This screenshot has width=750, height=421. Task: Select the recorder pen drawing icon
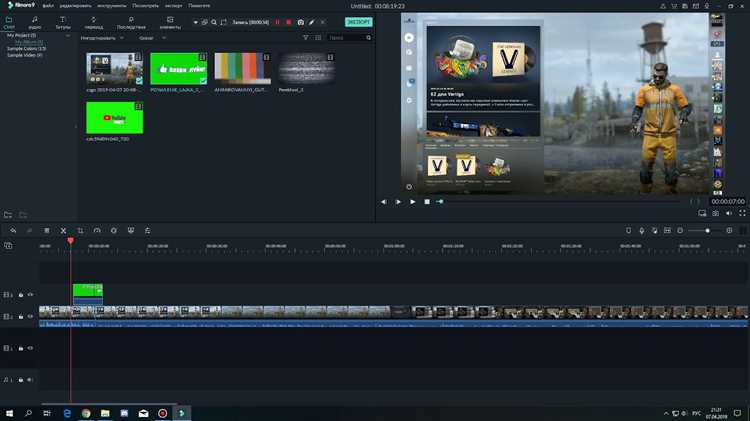312,22
